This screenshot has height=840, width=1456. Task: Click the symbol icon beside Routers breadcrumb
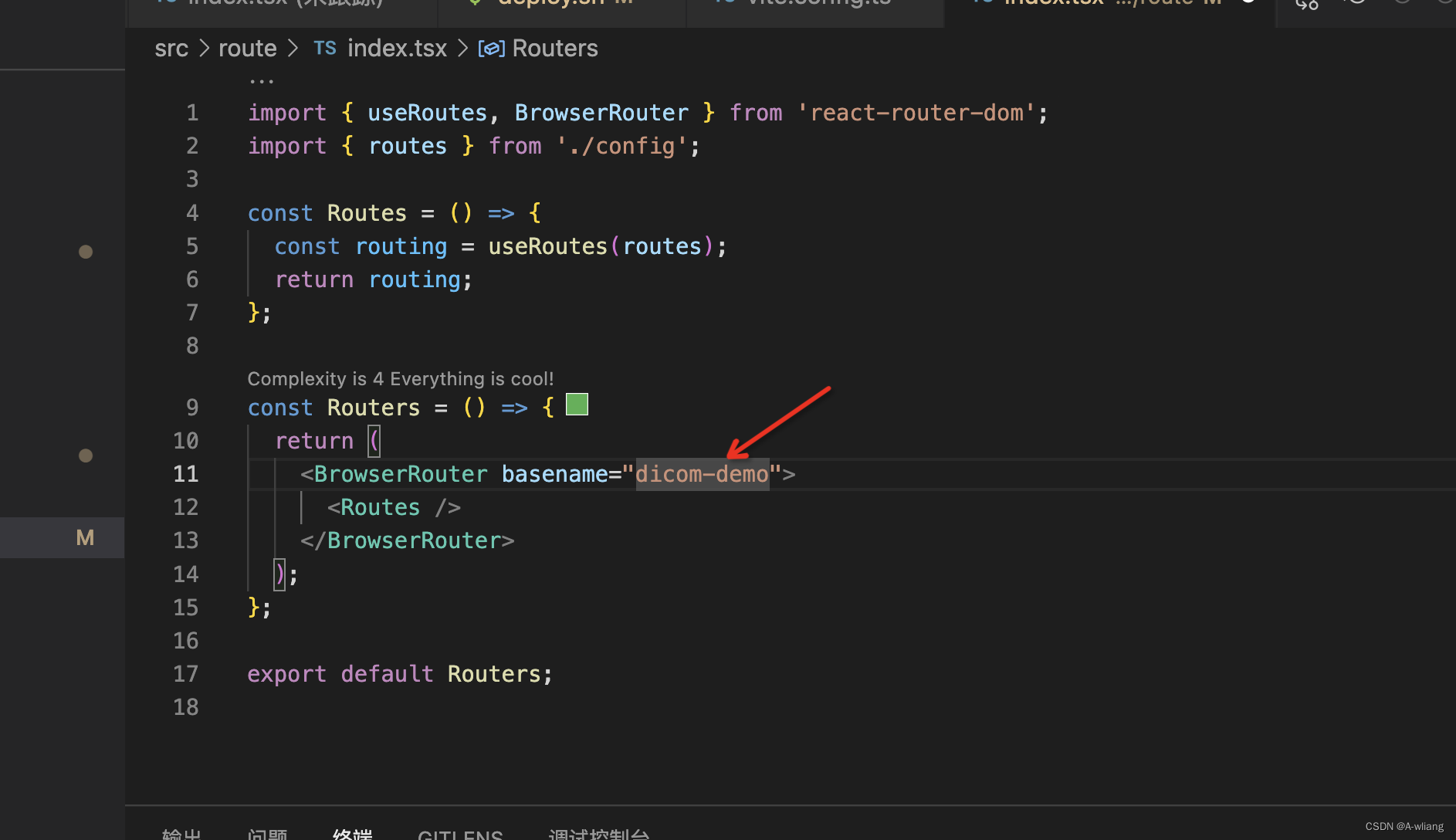491,49
